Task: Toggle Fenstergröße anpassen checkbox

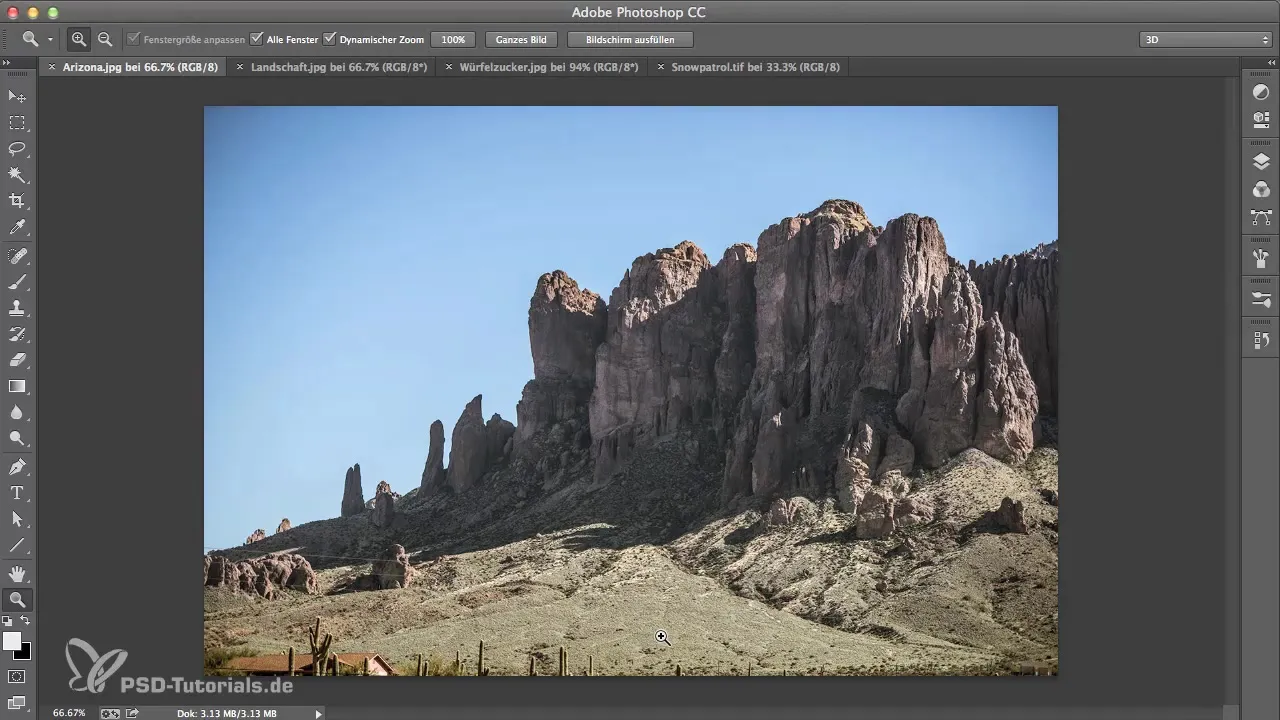Action: (x=134, y=40)
